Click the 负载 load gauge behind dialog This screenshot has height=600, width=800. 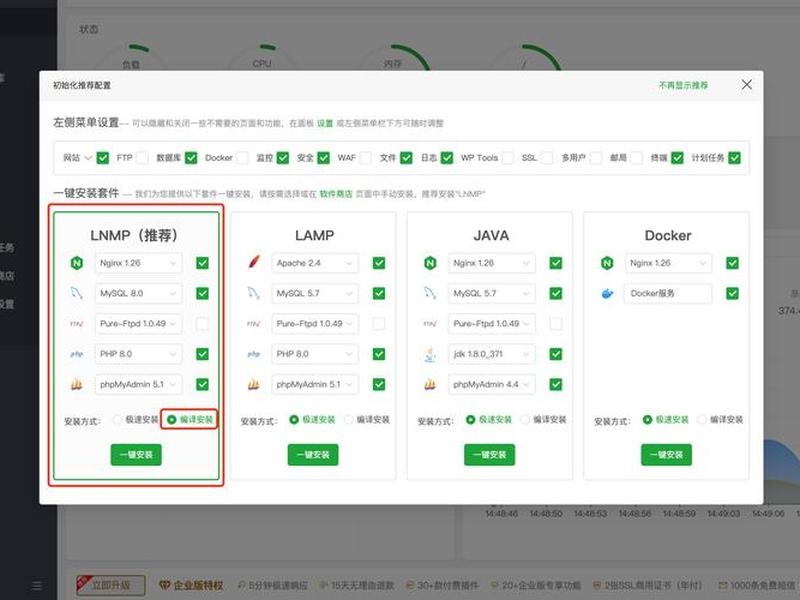tap(131, 58)
